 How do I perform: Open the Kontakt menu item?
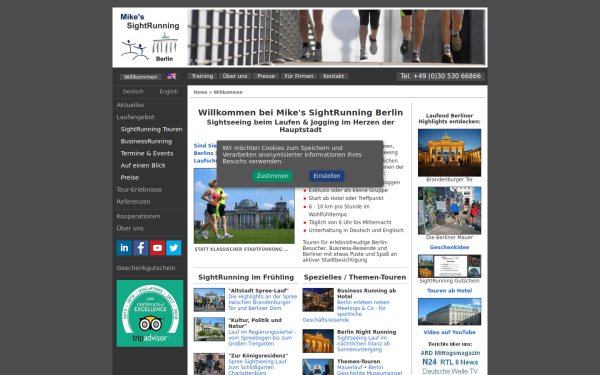333,76
